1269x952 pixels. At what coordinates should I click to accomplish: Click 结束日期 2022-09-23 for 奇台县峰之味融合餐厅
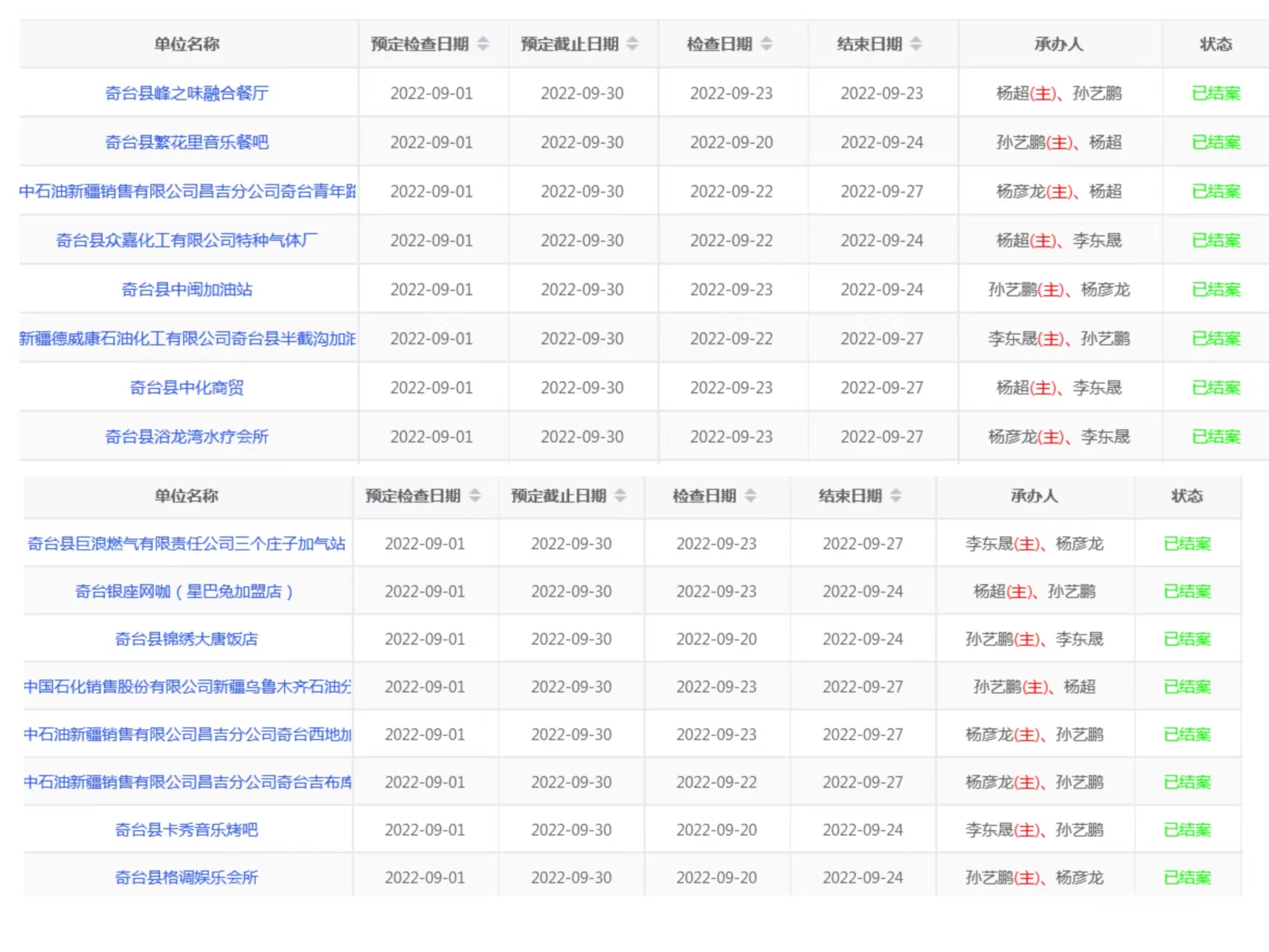(x=882, y=93)
